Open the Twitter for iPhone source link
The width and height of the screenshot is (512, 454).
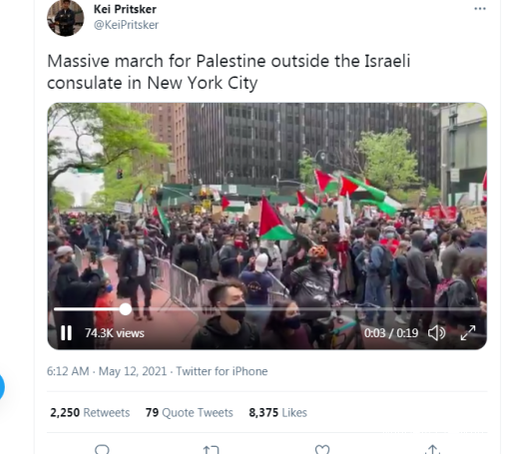pyautogui.click(x=222, y=371)
